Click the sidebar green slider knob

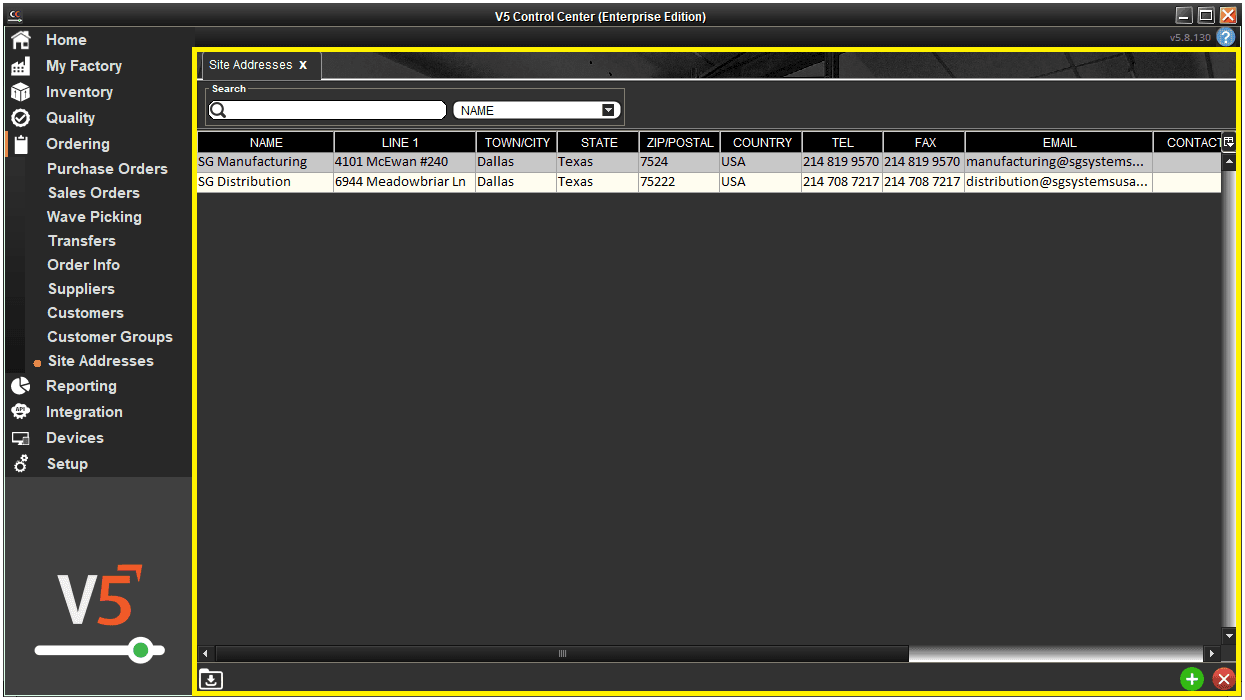141,651
